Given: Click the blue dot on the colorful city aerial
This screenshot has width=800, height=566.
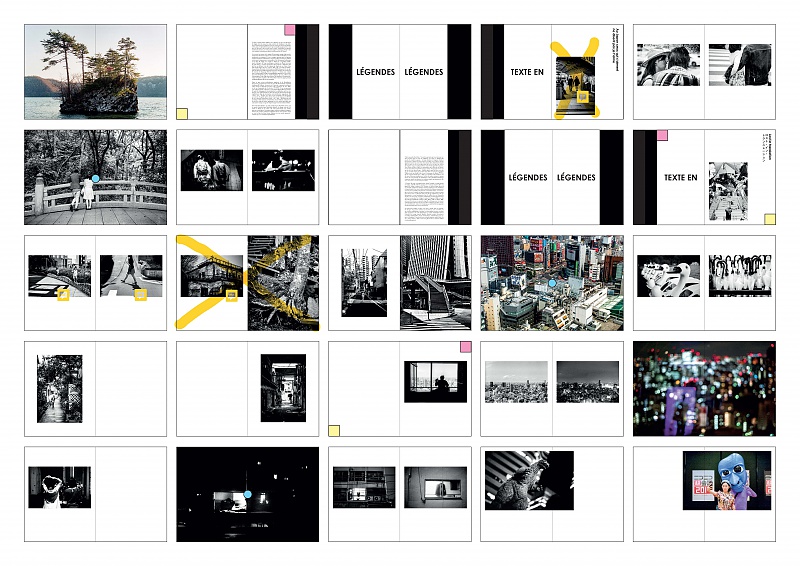Looking at the screenshot, I should point(551,284).
